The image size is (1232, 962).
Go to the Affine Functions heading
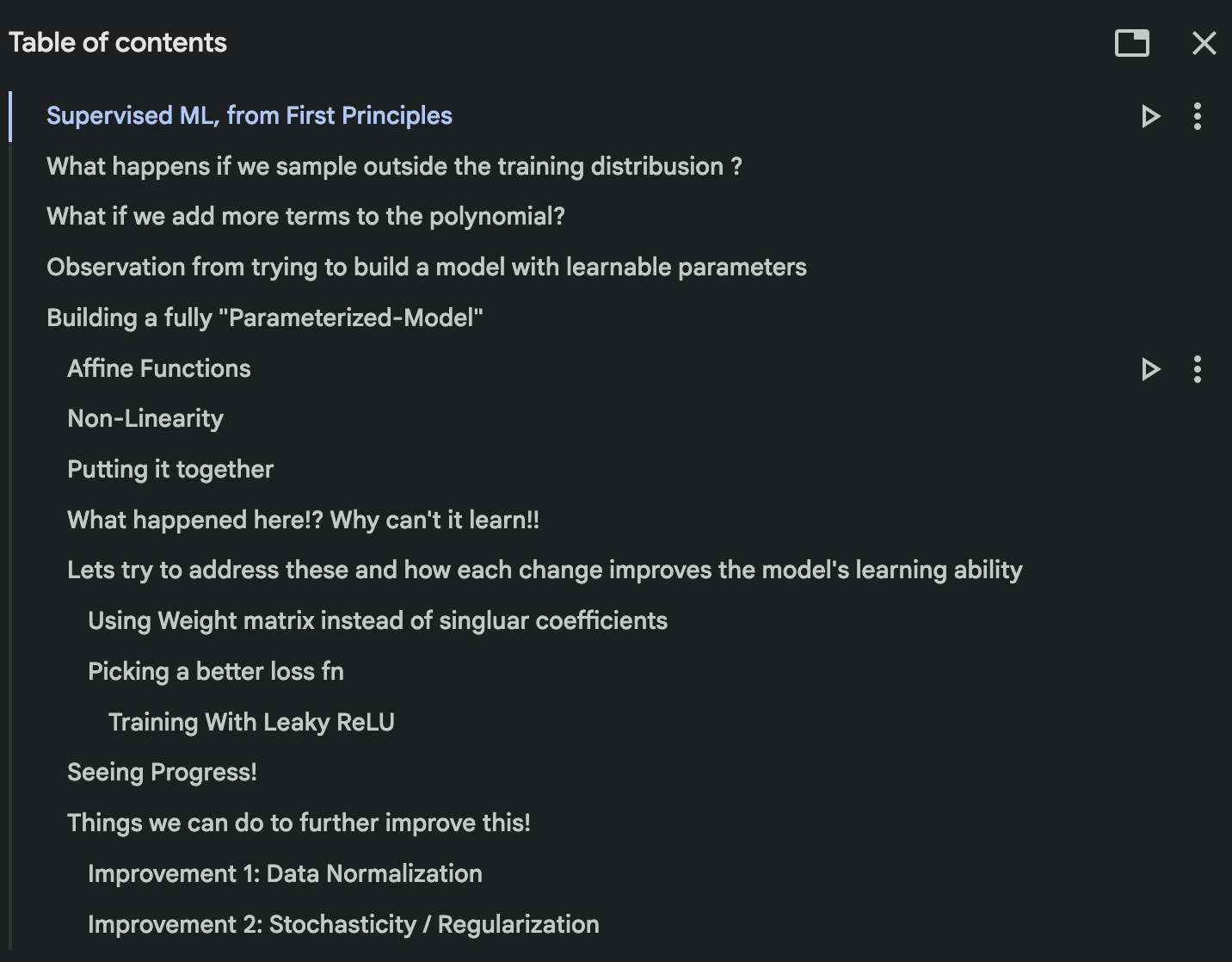pyautogui.click(x=159, y=368)
